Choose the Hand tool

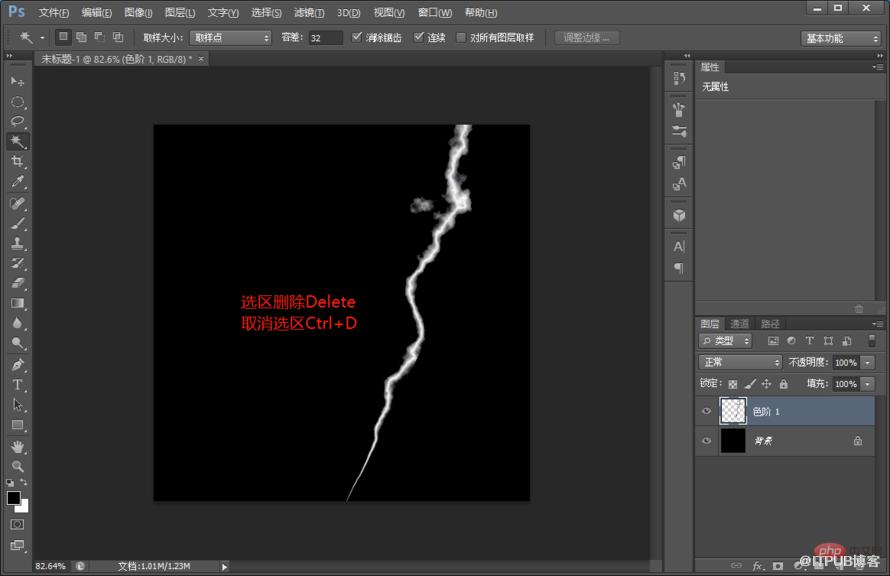18,447
